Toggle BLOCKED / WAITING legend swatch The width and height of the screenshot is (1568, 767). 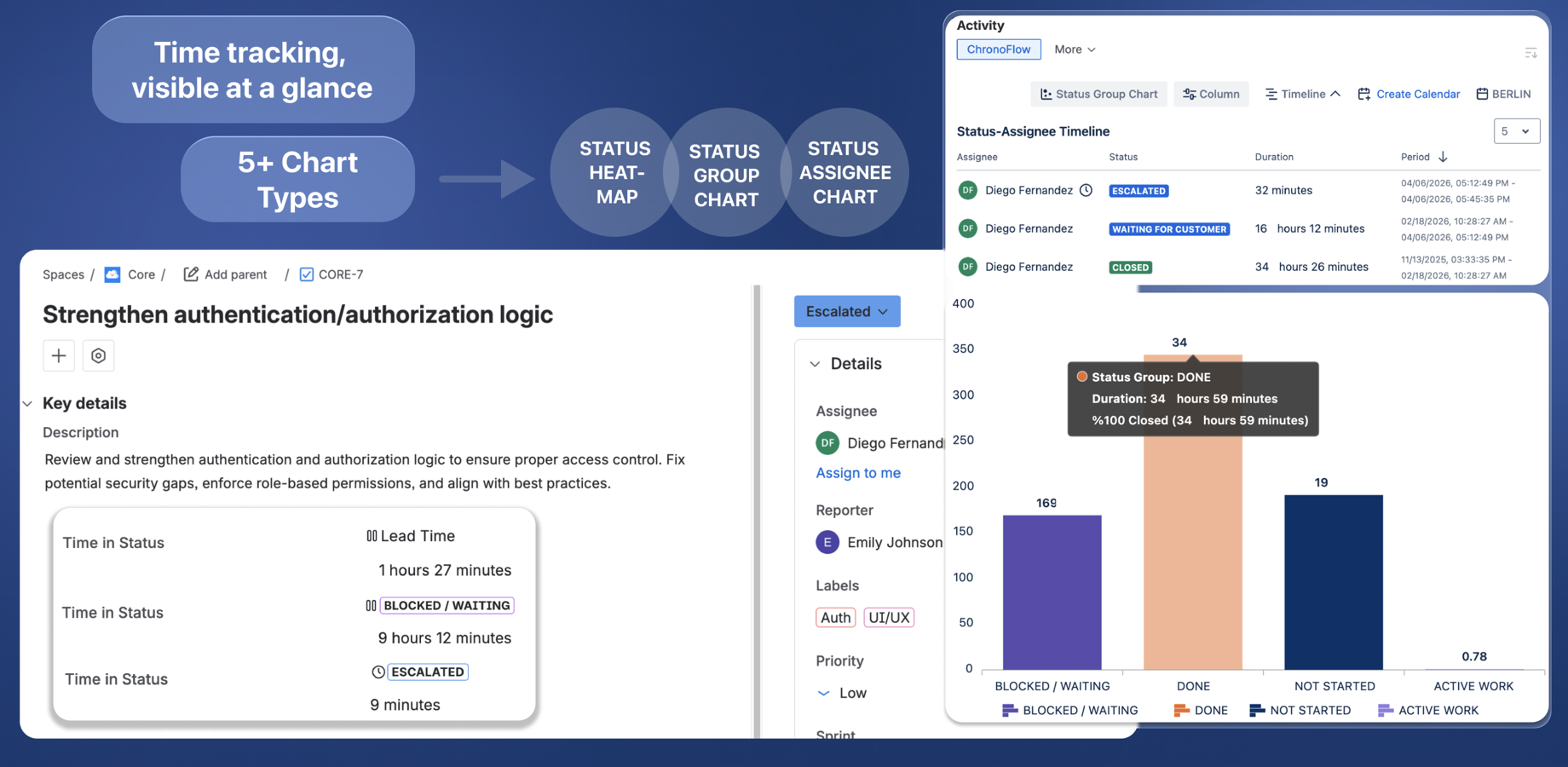pos(1010,710)
